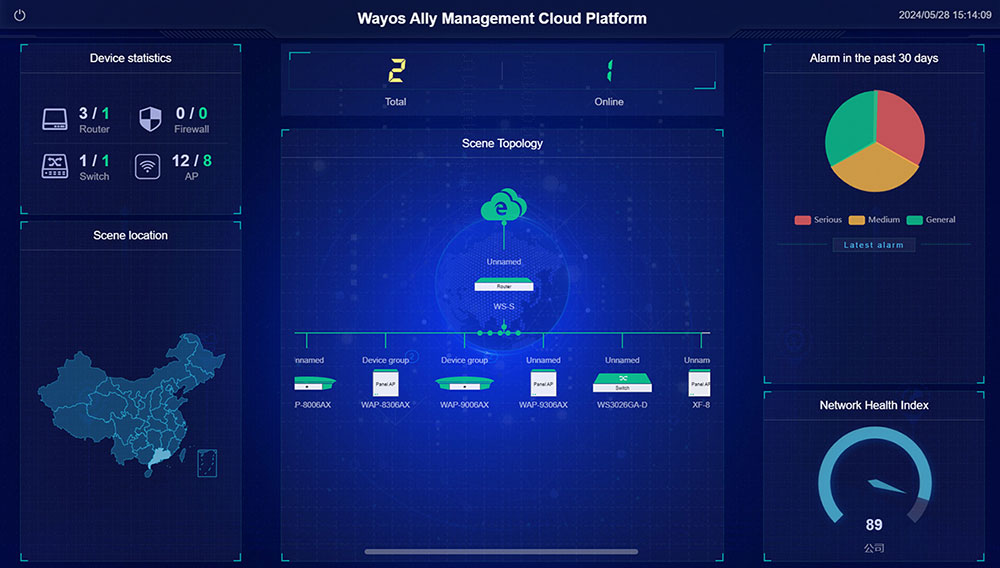This screenshot has width=1000, height=568.
Task: Click the date and time display
Action: [945, 15]
